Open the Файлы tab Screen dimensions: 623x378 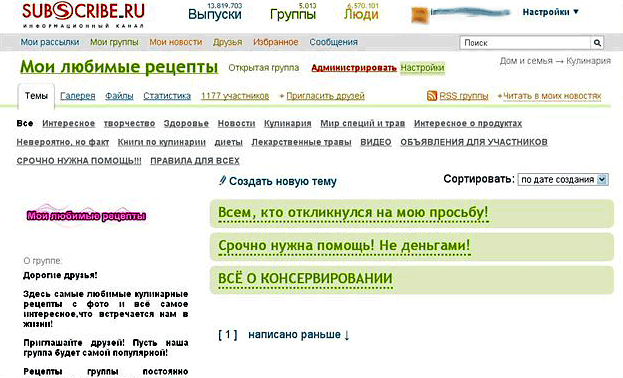(x=119, y=96)
